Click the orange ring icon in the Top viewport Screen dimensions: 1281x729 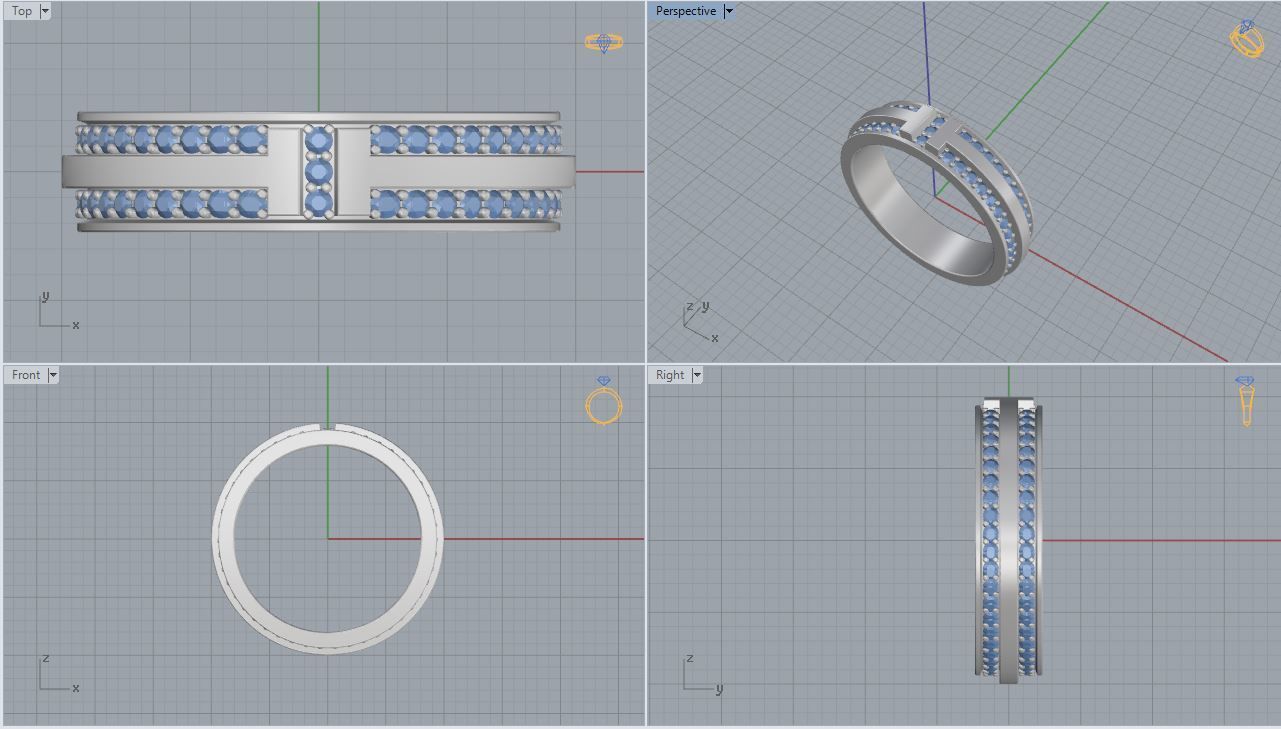point(604,43)
